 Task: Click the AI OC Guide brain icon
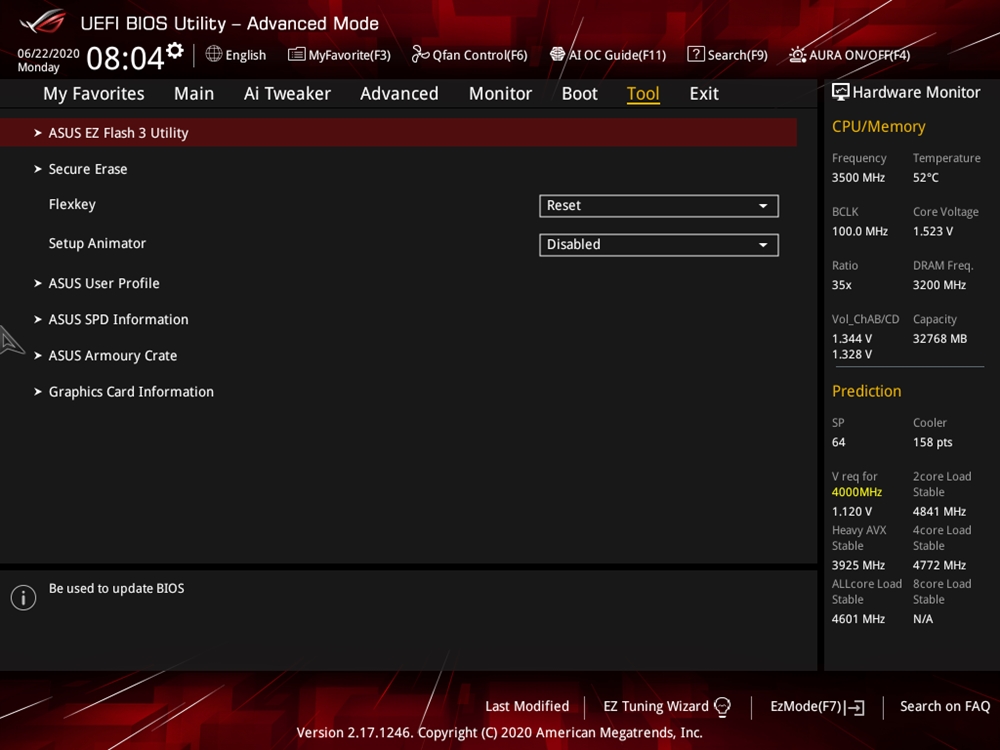pos(557,54)
